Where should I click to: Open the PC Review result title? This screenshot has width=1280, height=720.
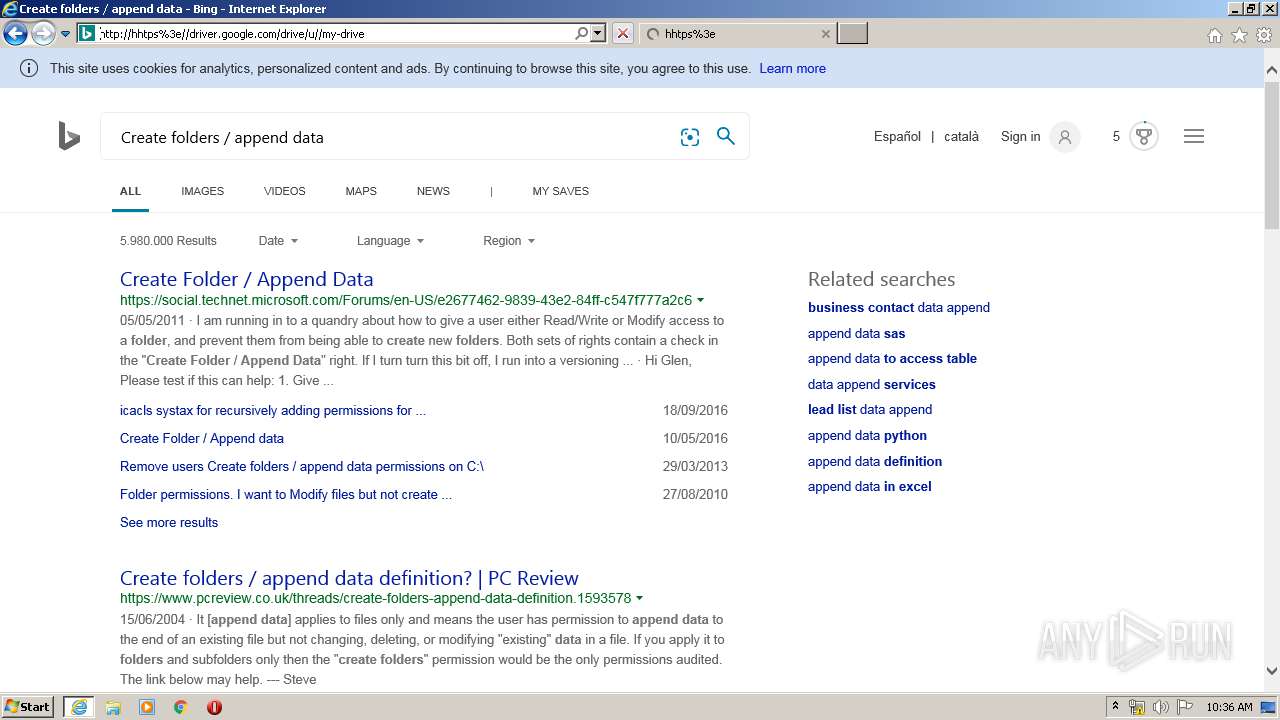point(349,578)
